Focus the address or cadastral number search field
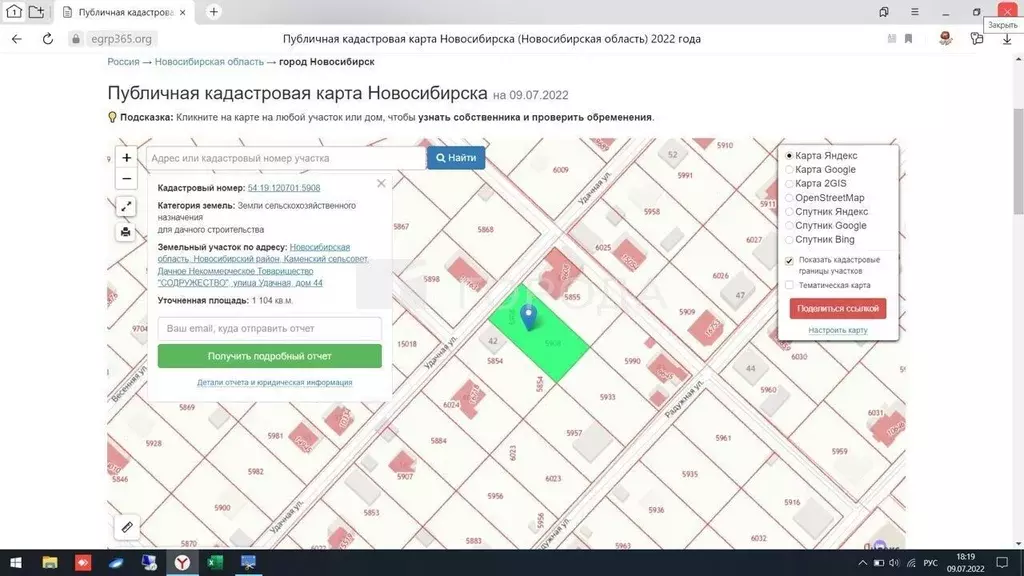 pos(286,158)
